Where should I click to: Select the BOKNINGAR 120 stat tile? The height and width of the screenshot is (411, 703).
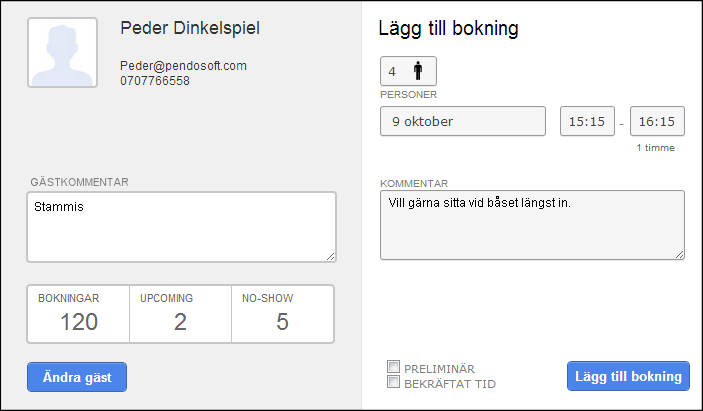coord(78,314)
